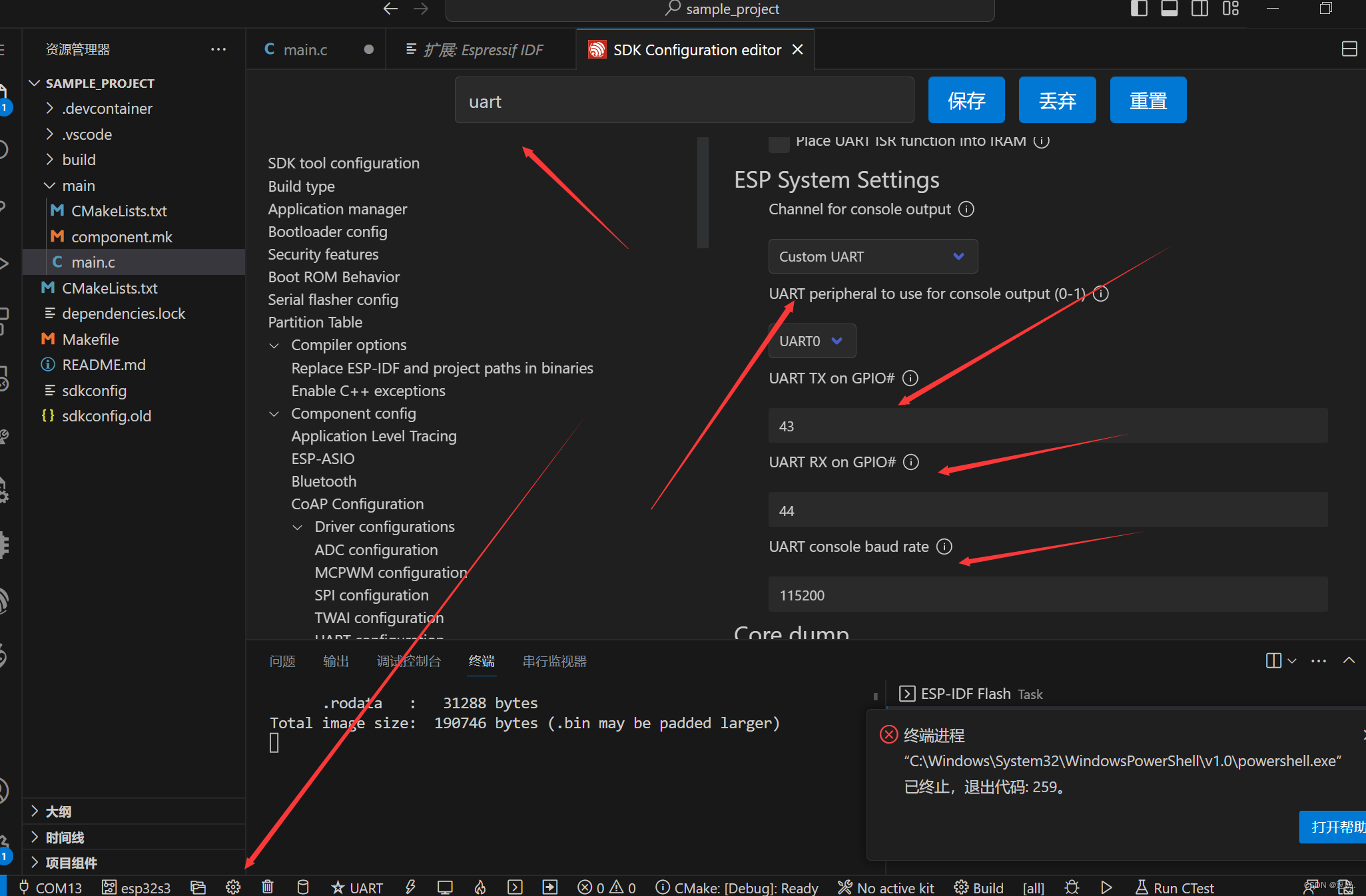Toggle the Place UART ISR into IRAM checkbox

coord(778,141)
